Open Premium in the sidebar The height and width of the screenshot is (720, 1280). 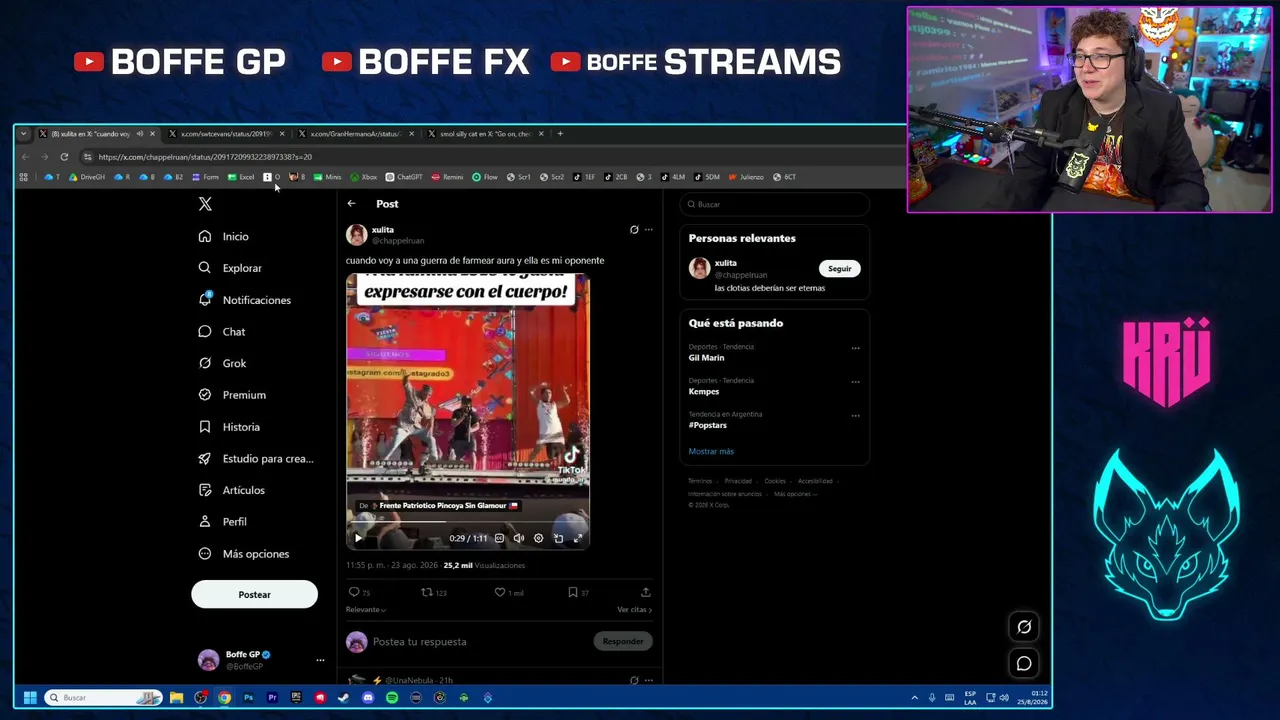tap(232, 395)
